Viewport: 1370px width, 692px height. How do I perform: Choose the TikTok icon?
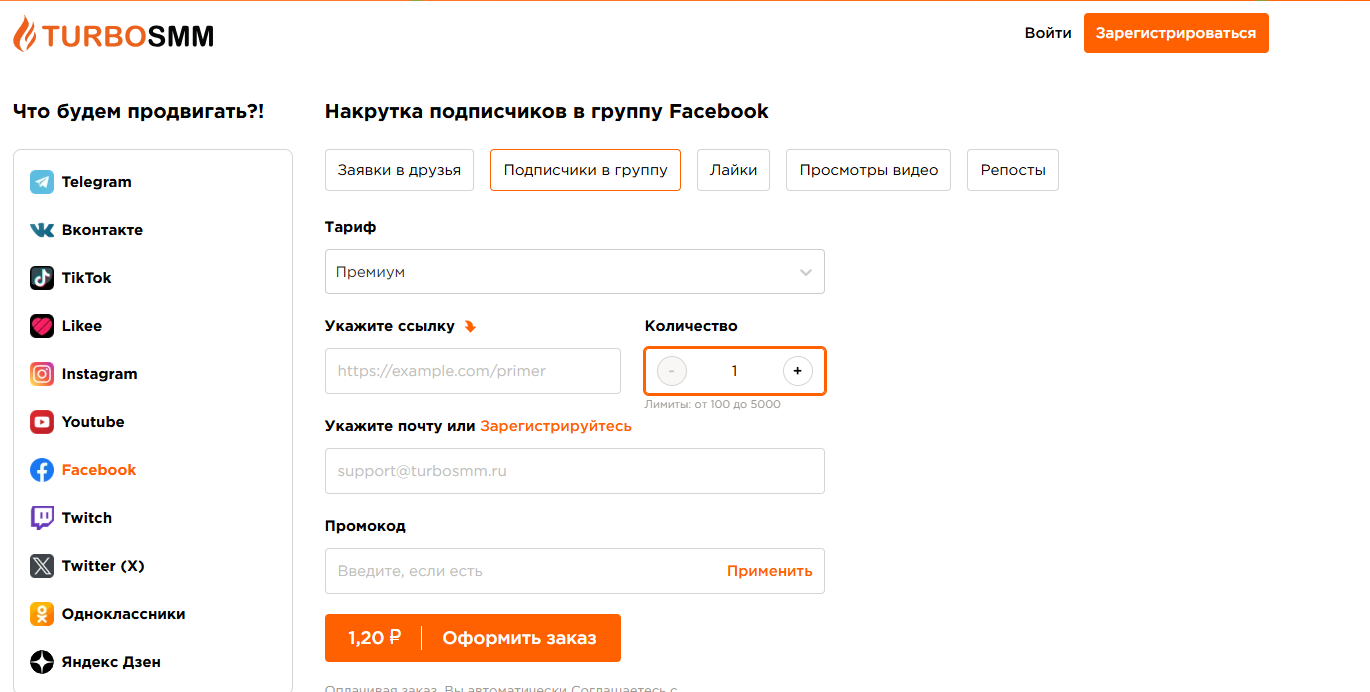[x=42, y=278]
